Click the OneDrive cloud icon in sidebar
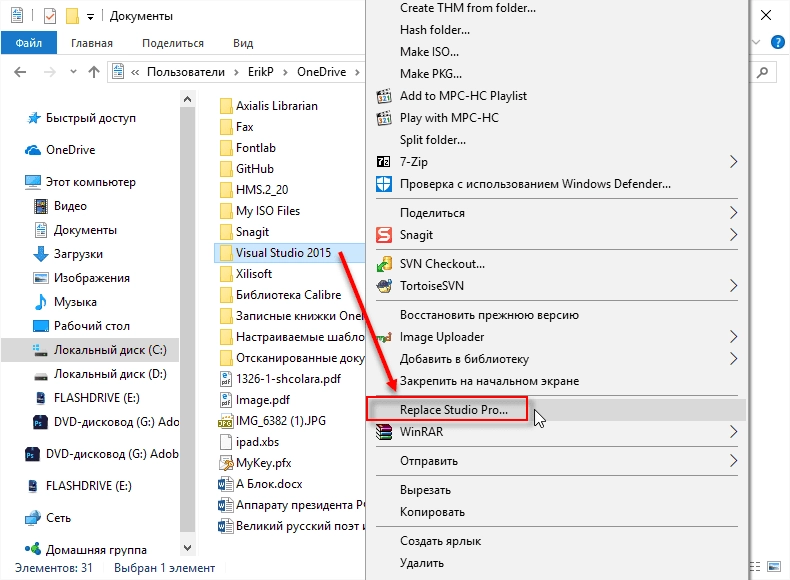Image resolution: width=790 pixels, height=580 pixels. pos(33,150)
